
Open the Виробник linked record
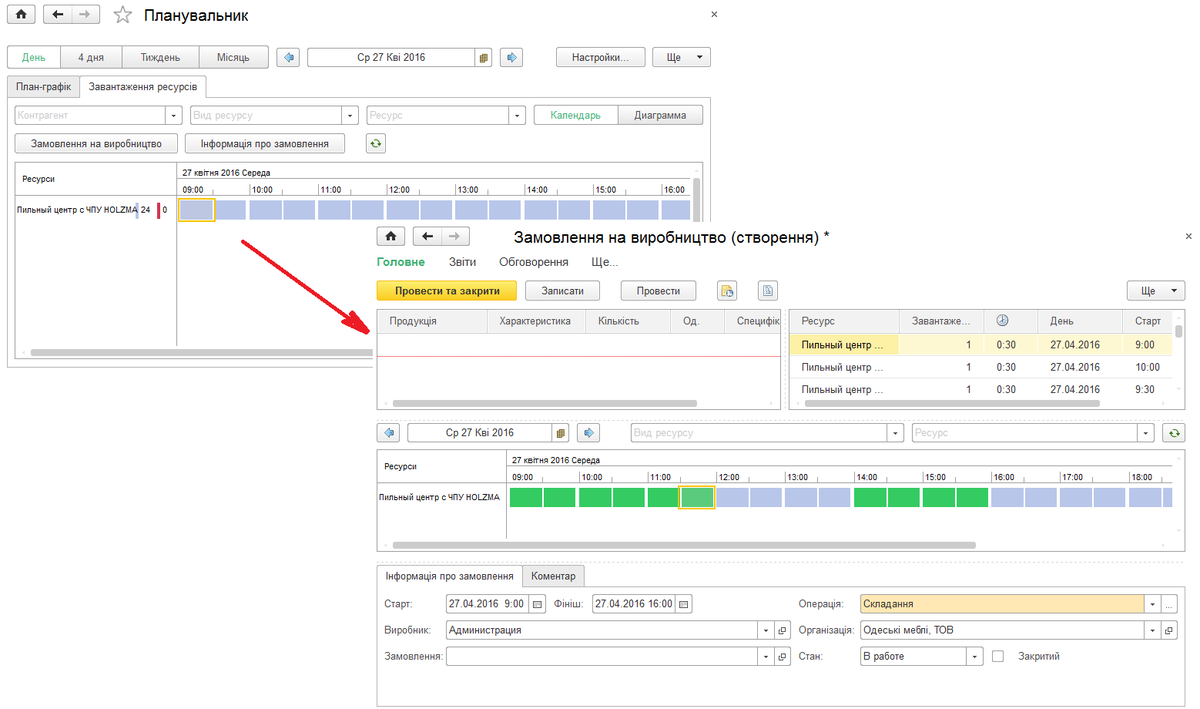783,630
